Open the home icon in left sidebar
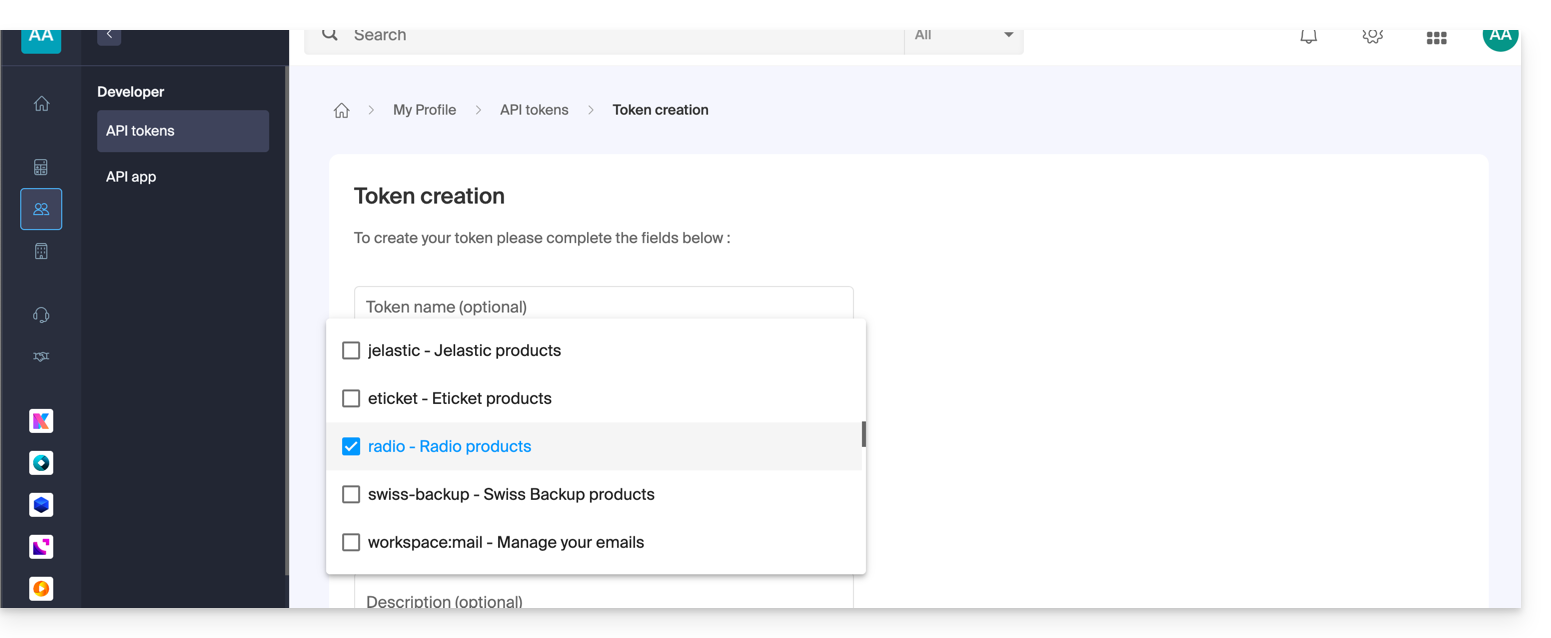 click(41, 104)
